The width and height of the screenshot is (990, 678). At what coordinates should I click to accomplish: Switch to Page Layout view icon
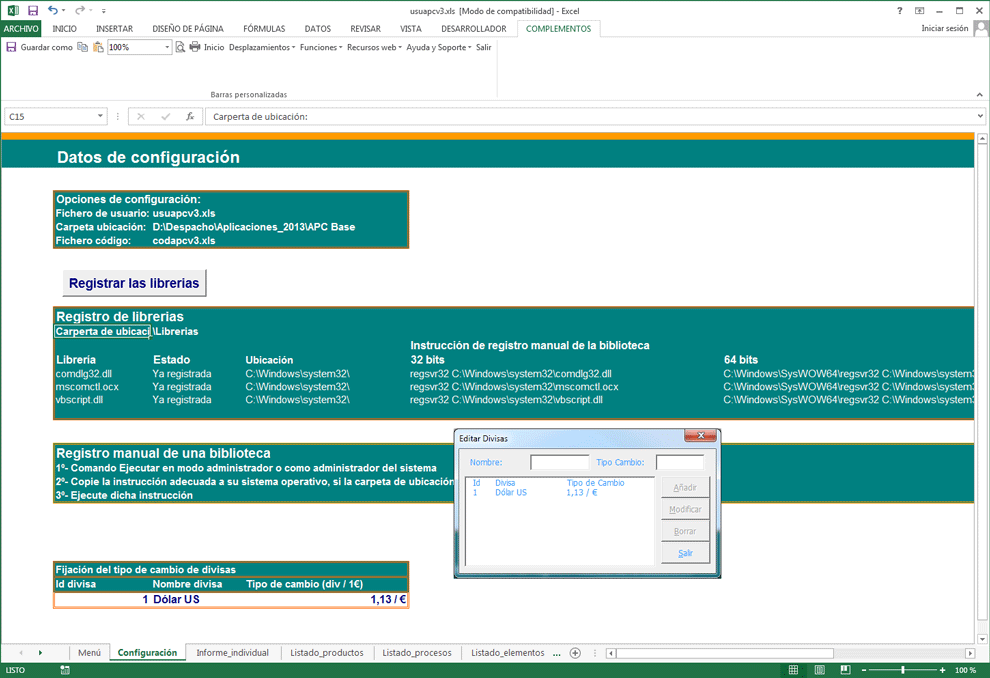click(x=820, y=670)
